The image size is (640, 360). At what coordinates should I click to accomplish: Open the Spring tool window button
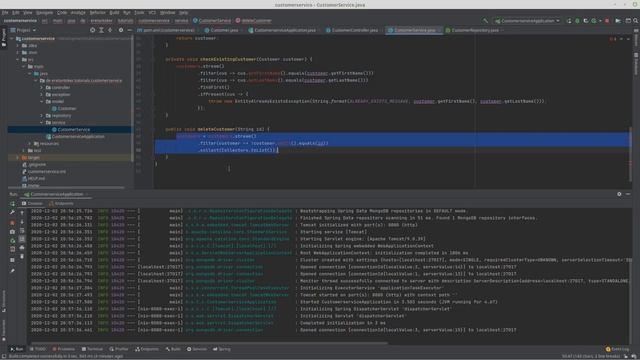coord(222,349)
